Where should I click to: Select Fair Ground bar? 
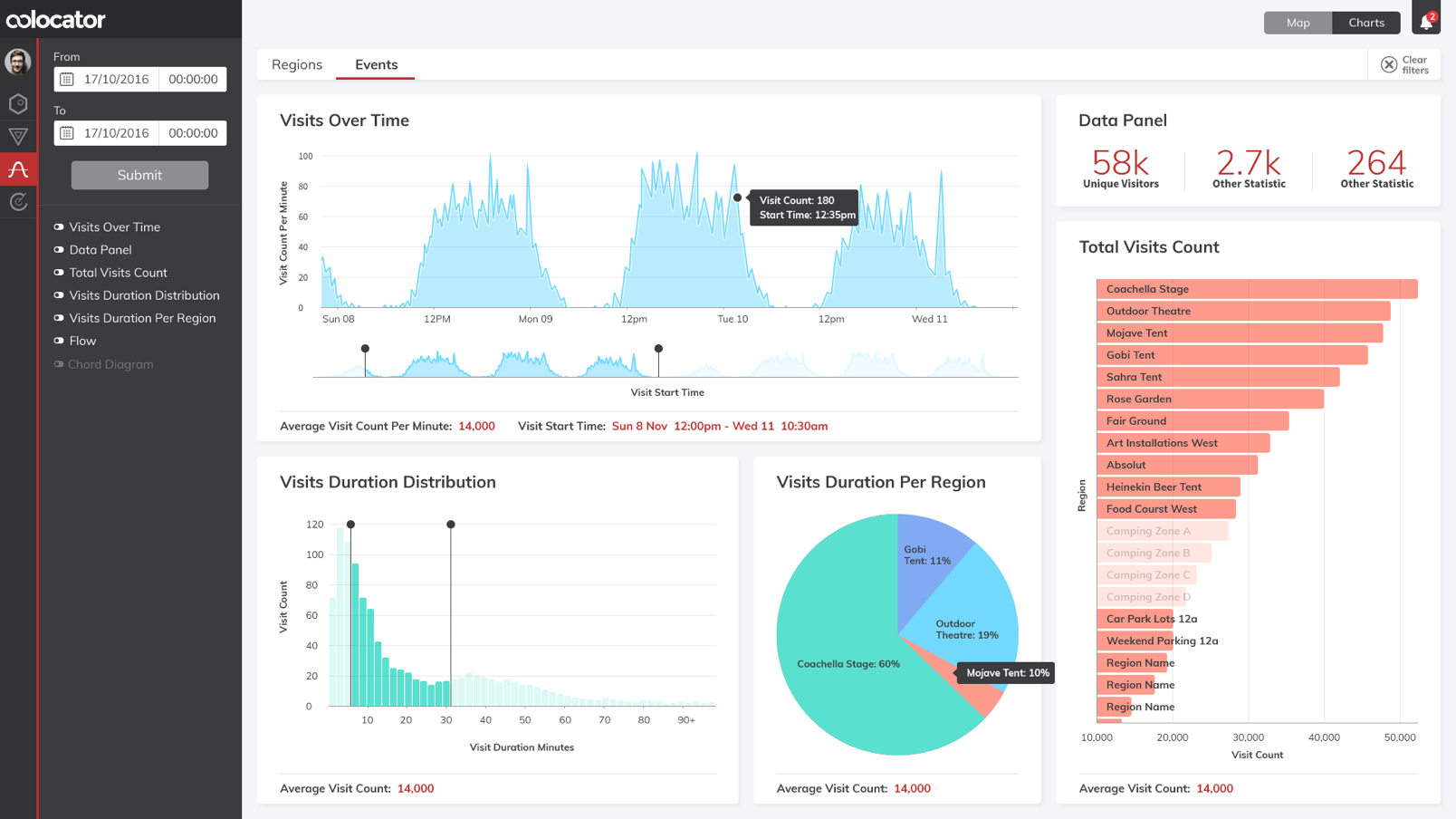click(1193, 421)
